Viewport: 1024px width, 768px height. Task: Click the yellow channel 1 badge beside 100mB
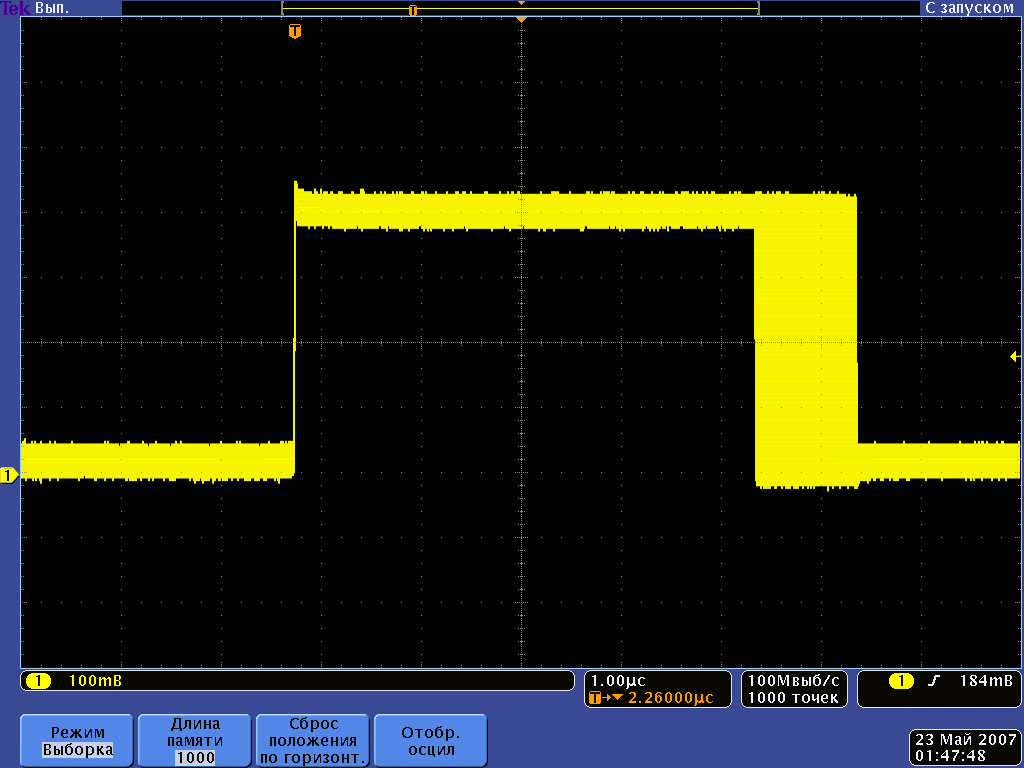tap(38, 681)
